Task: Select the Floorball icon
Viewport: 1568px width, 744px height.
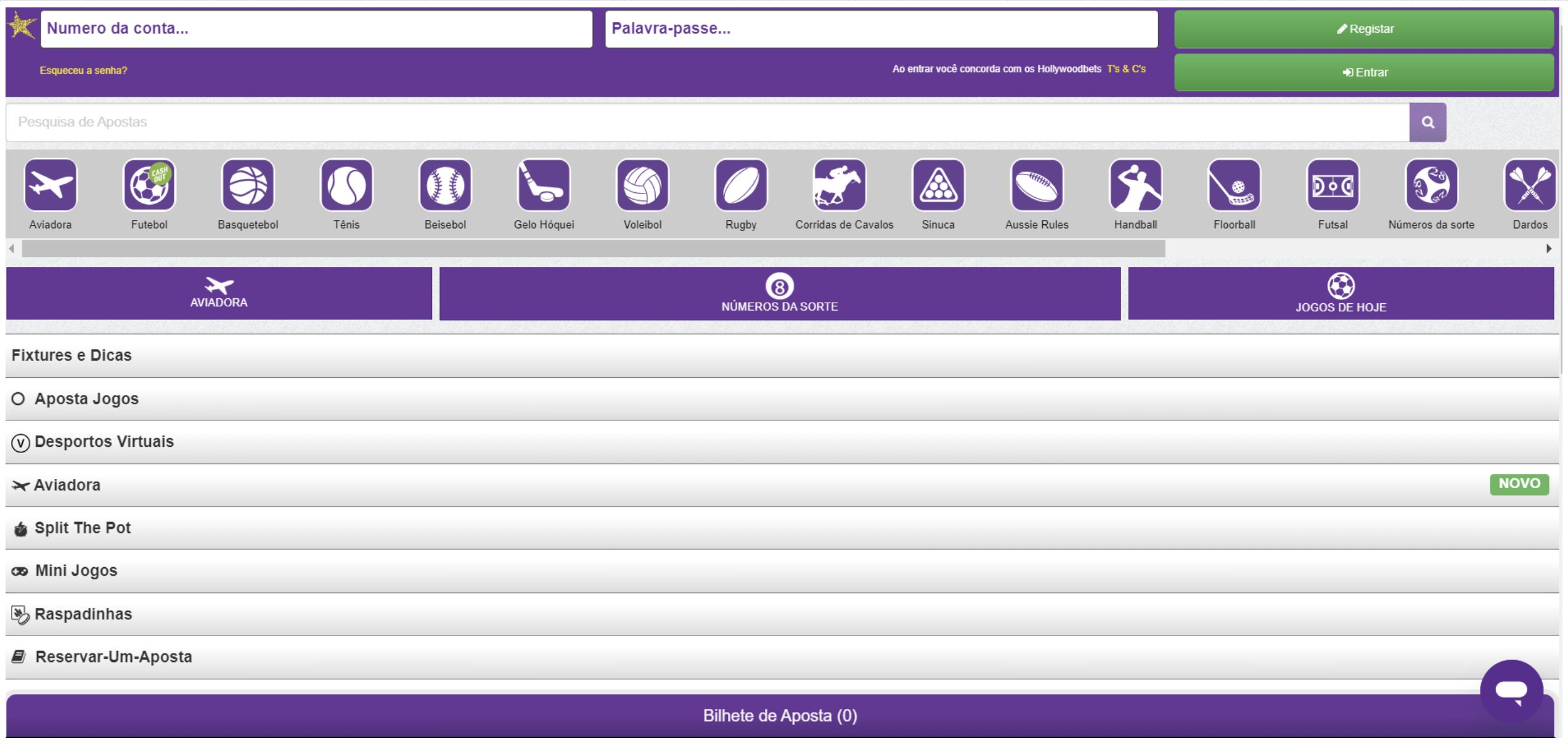Action: point(1234,185)
